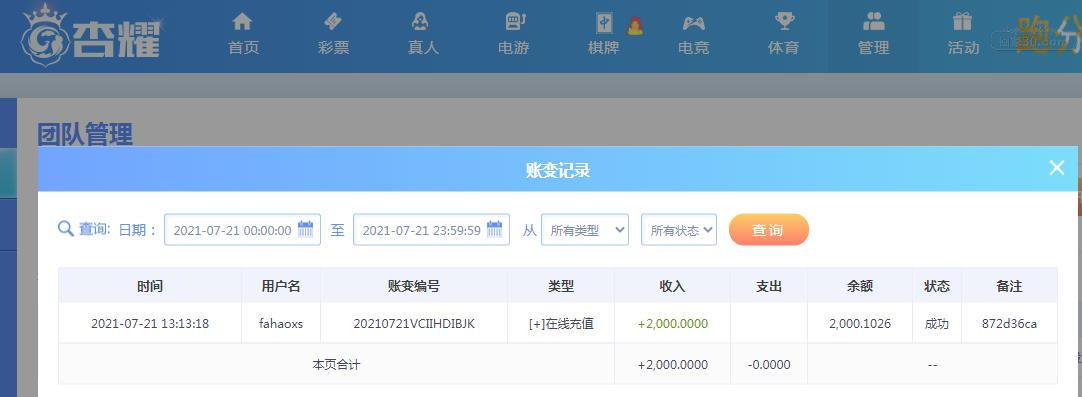Expand the 所有状态 status dropdown
Image resolution: width=1082 pixels, height=397 pixels.
pos(679,230)
